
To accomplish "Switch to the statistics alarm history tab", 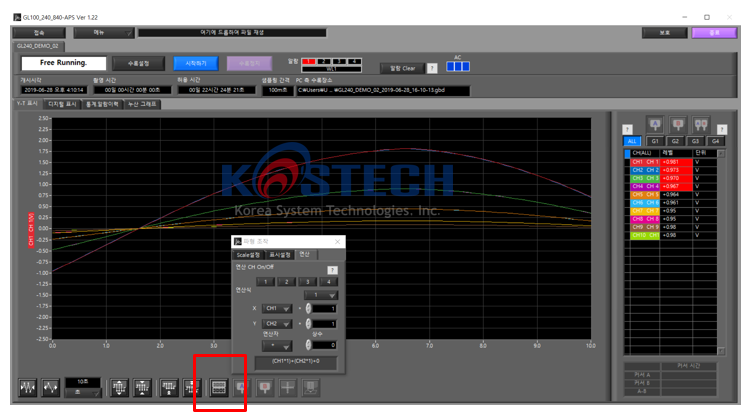I will tap(102, 104).
